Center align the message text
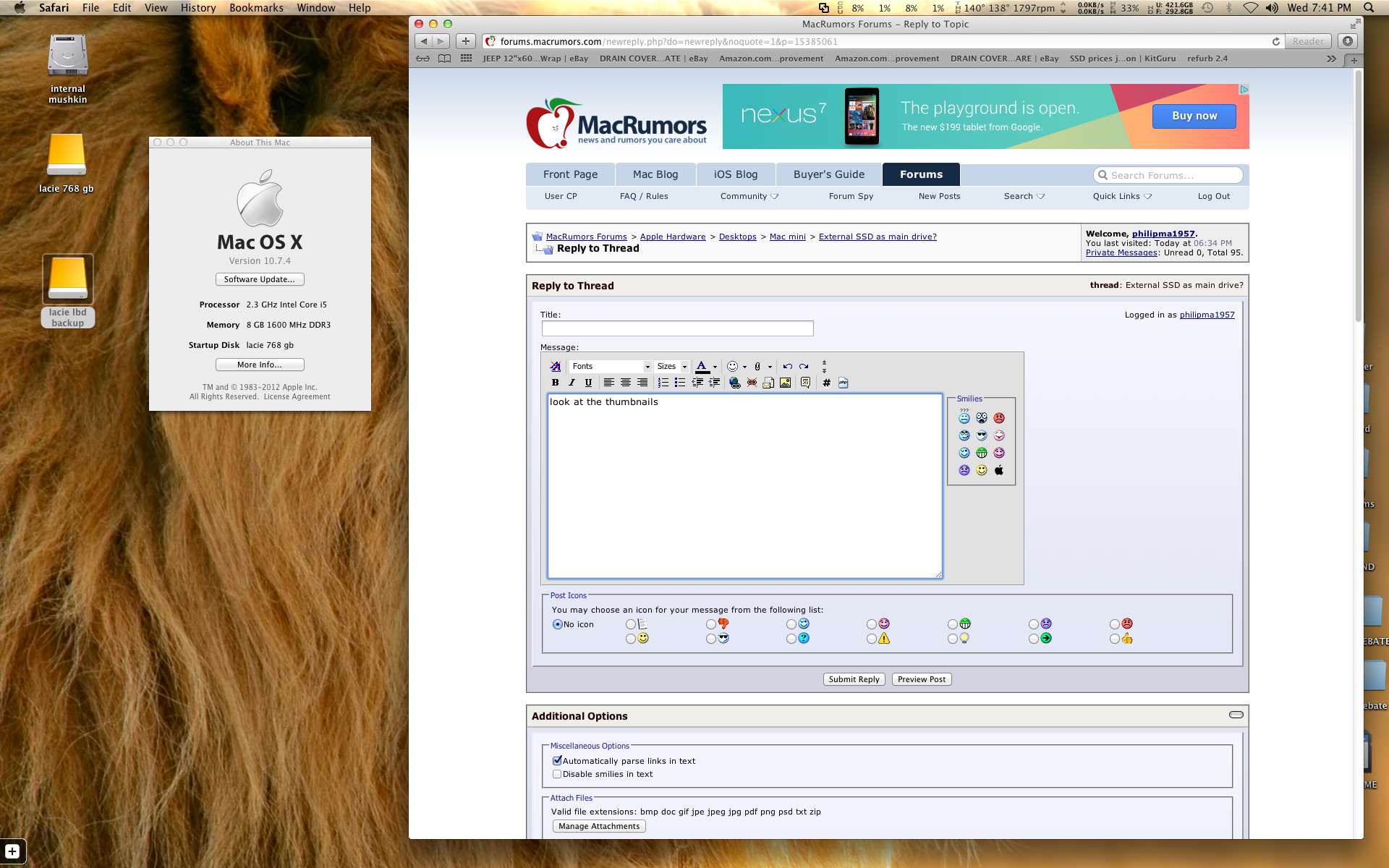Screen dimensions: 1389x868 pos(625,383)
